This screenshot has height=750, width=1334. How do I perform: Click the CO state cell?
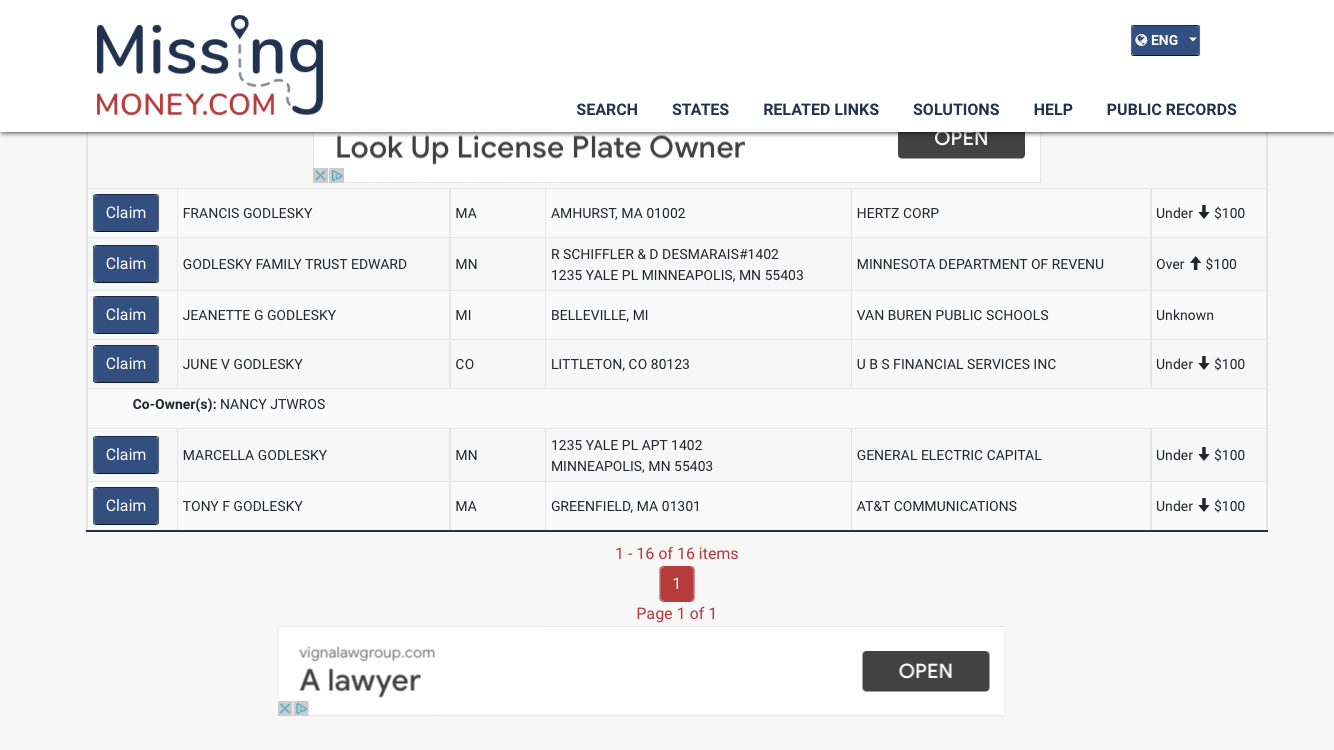point(498,364)
